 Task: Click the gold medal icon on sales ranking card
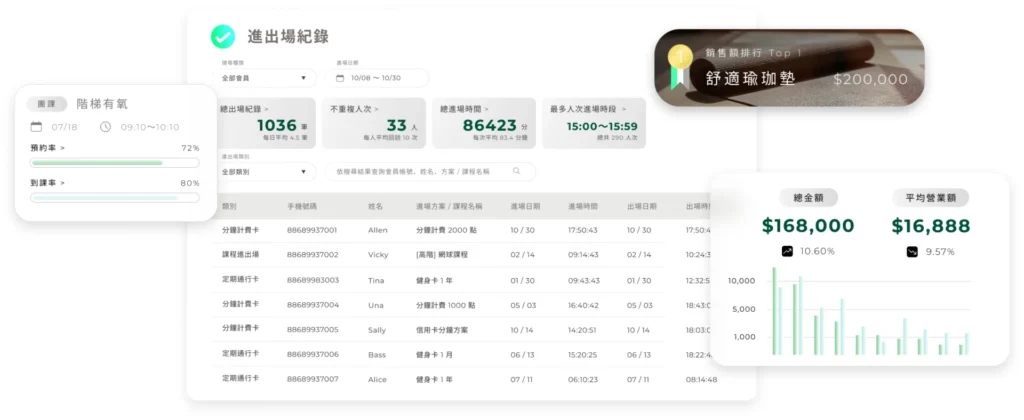(680, 67)
